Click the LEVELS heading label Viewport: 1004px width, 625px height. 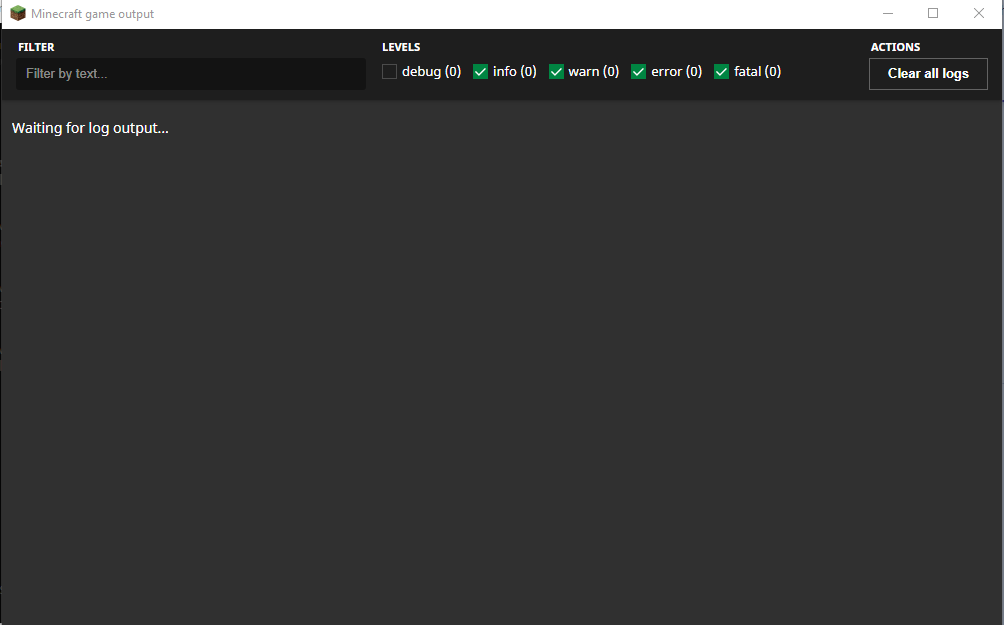(401, 47)
